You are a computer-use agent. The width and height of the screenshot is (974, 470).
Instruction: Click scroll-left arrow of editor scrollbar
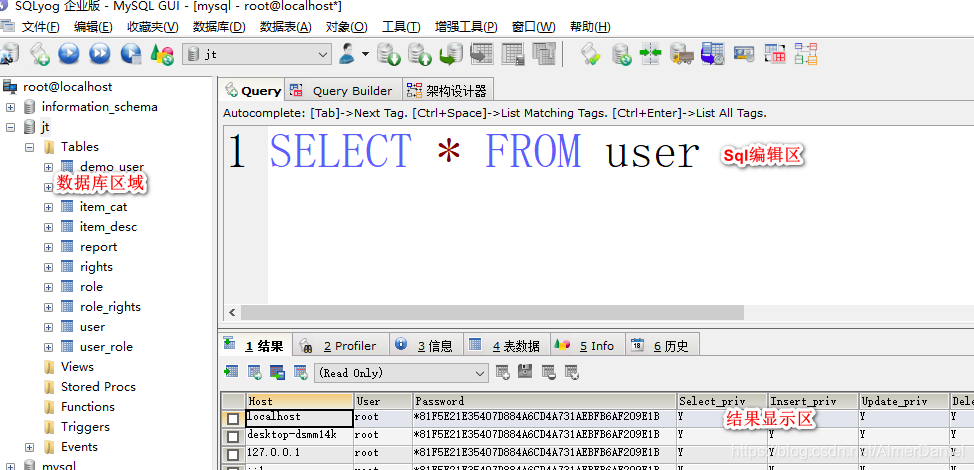(232, 312)
